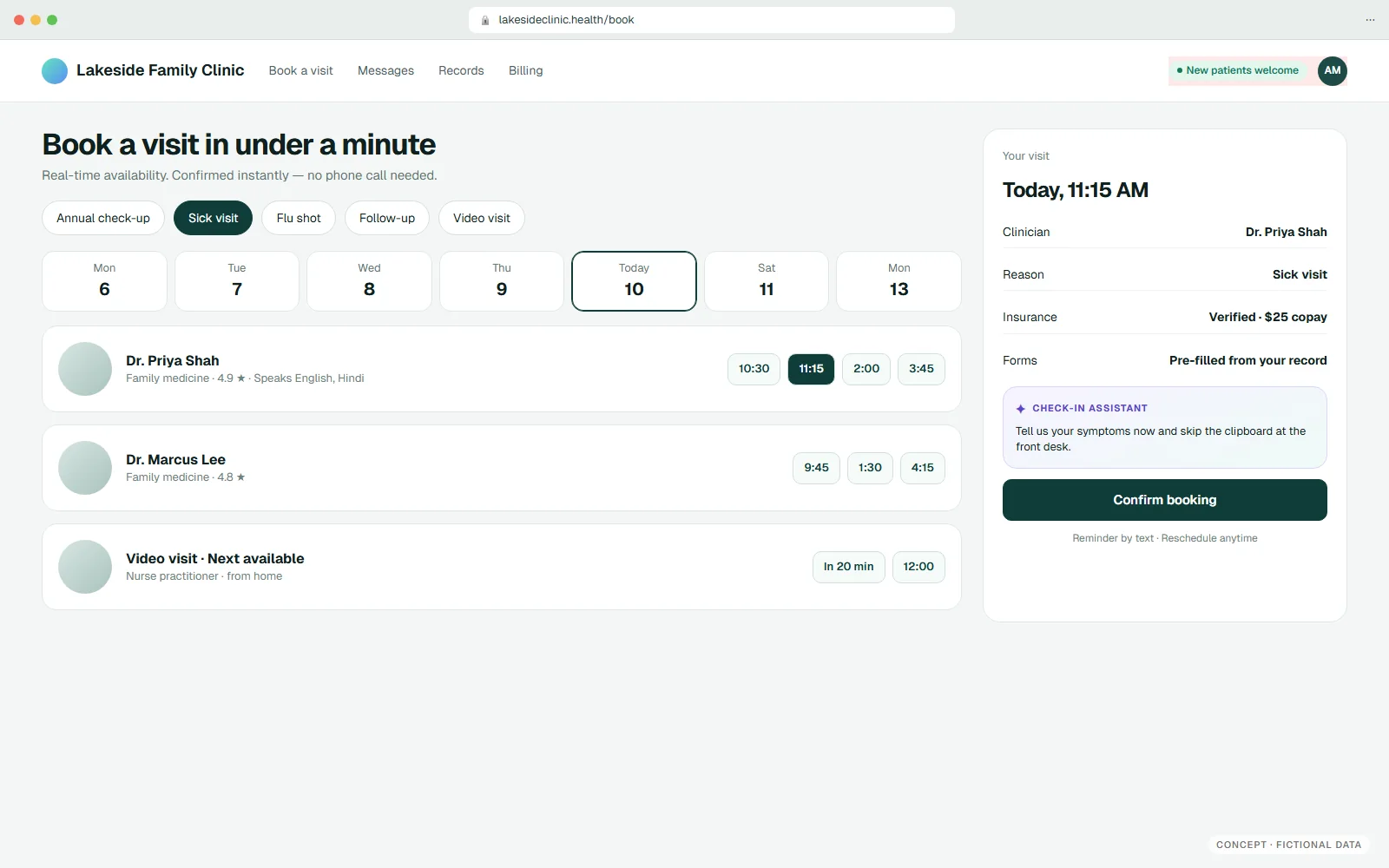
Task: Pick Dr. Shah's 11:15 time slot
Action: [x=812, y=369]
